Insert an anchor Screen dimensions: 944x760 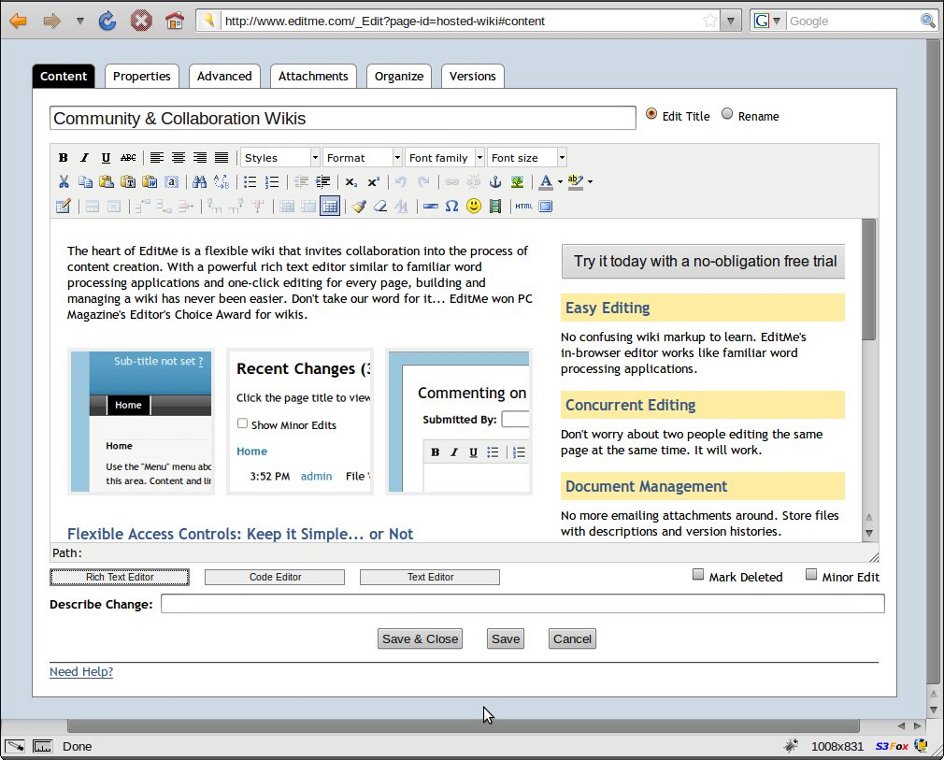tap(495, 181)
